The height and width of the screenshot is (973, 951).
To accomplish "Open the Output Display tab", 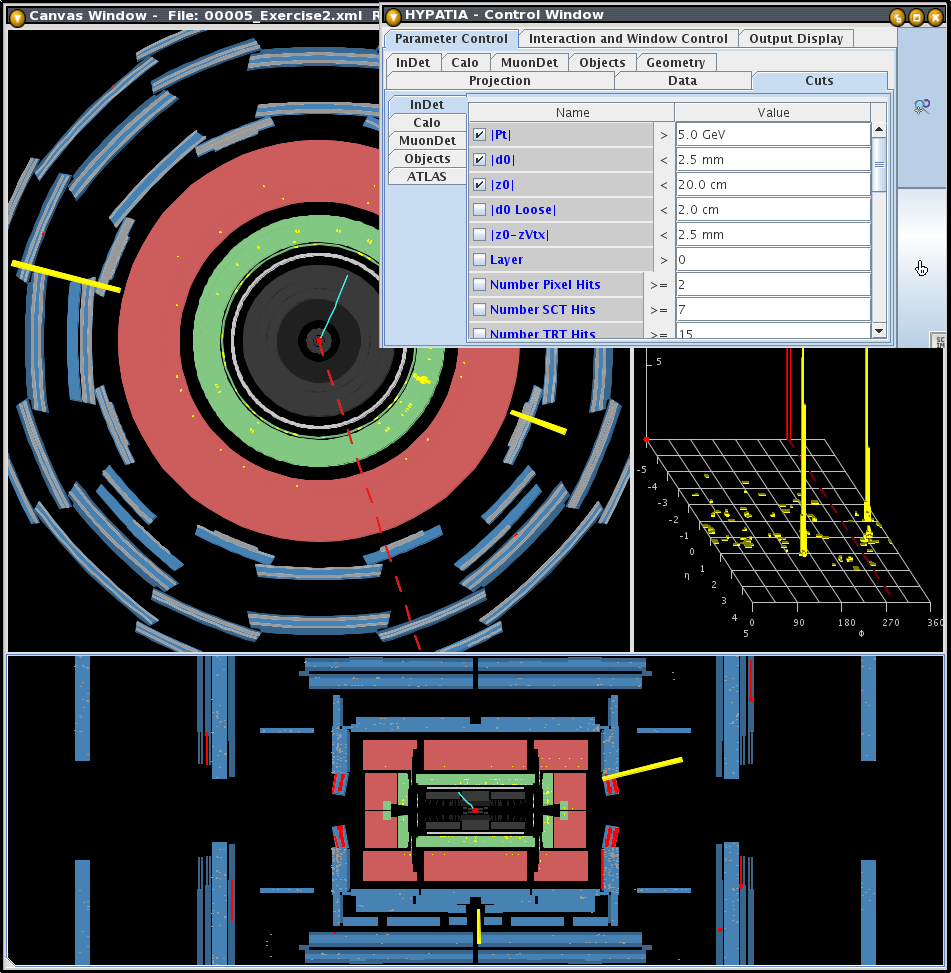I will pos(796,39).
